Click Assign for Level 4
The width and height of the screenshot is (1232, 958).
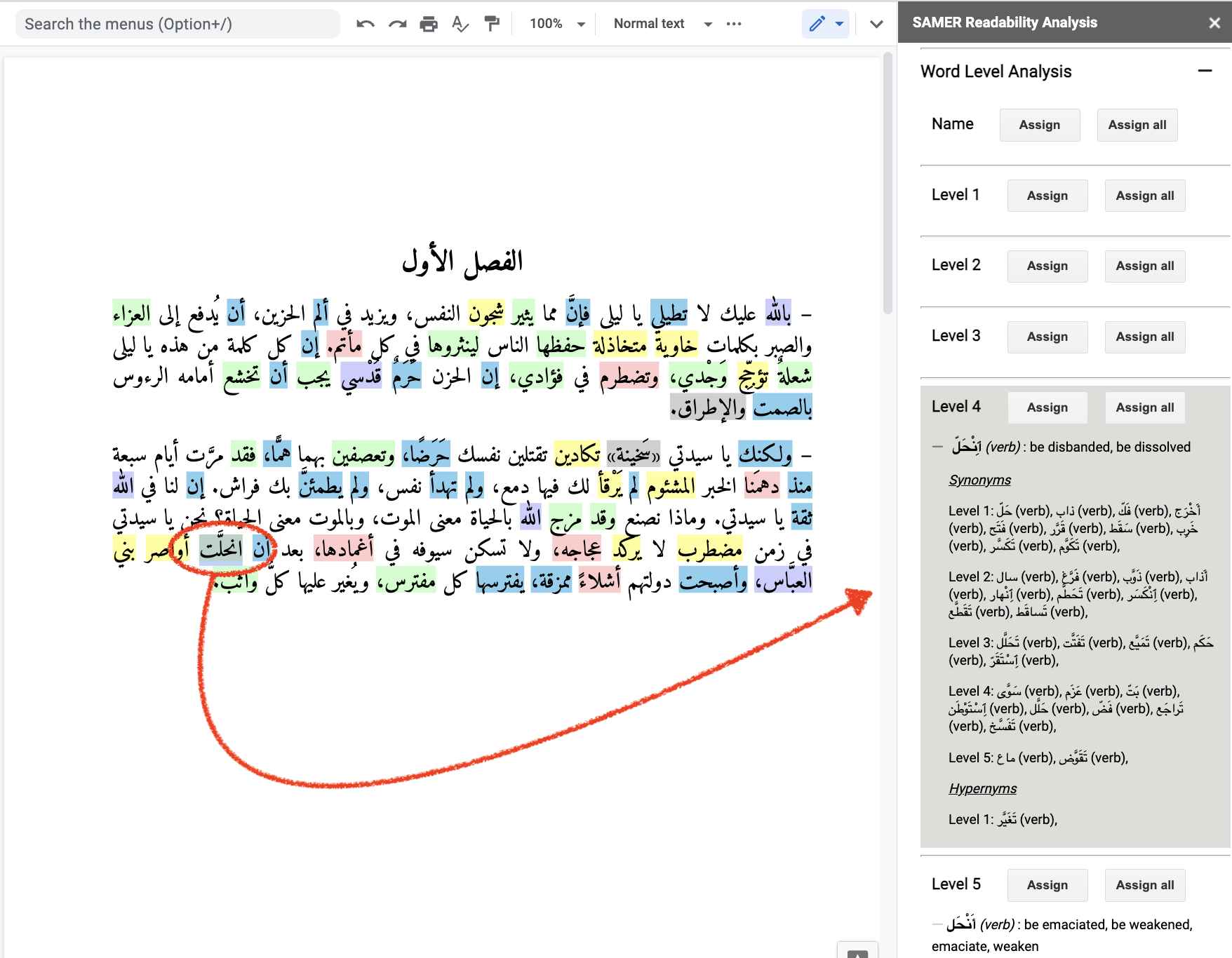coord(1047,407)
